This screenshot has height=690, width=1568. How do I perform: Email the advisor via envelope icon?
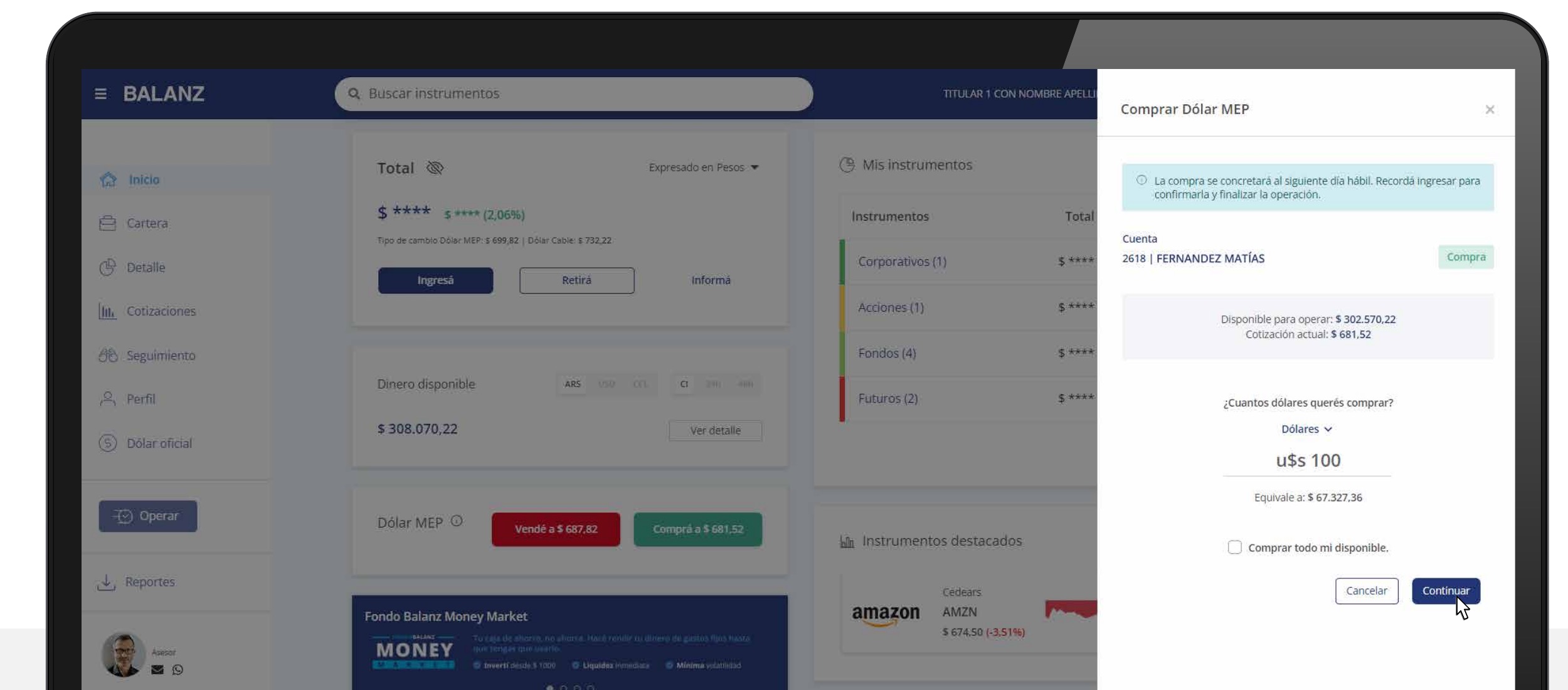[157, 669]
